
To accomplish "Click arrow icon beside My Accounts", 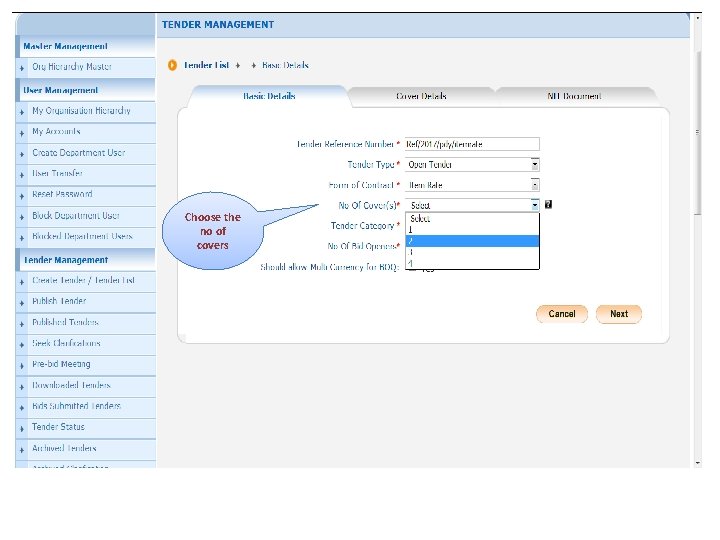I will [22, 133].
